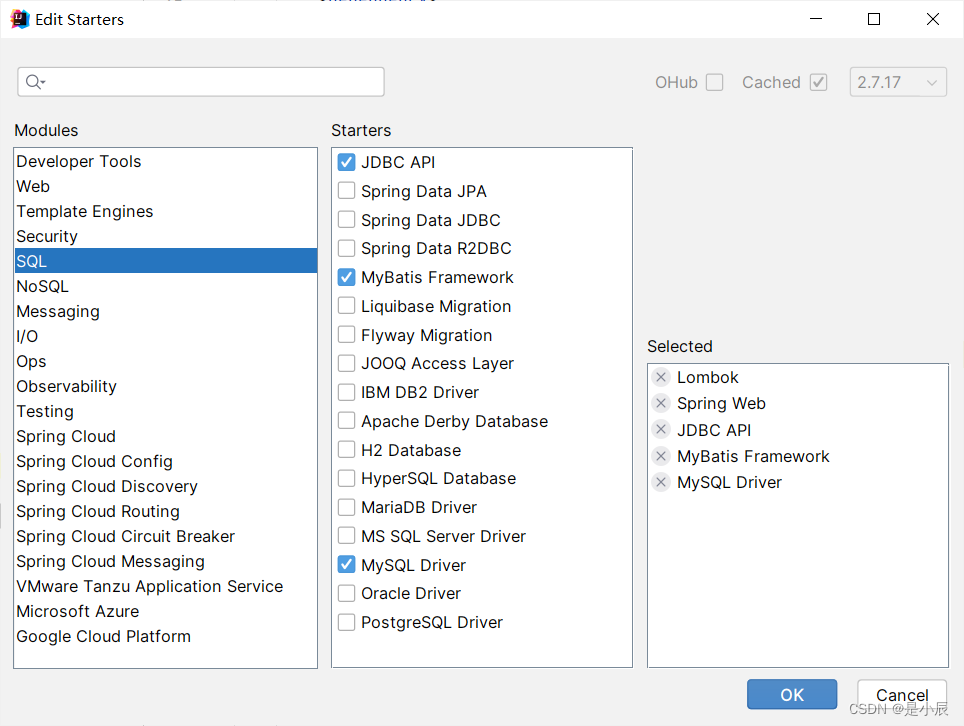This screenshot has width=964, height=726.
Task: Check the Spring Data JDBC checkbox
Action: pyautogui.click(x=346, y=219)
